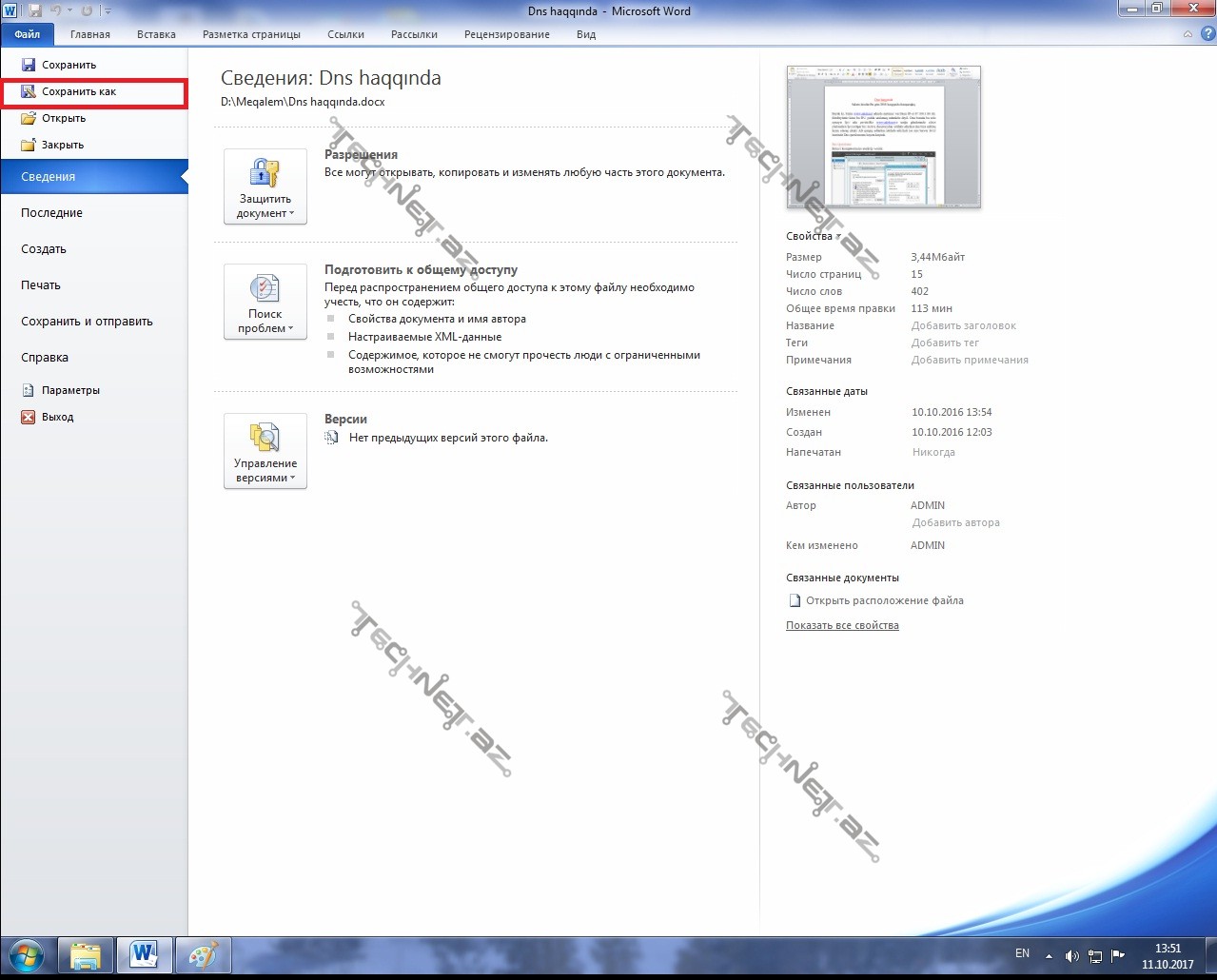The image size is (1217, 980).
Task: Click the Undo arrow in title bar
Action: pos(56,10)
